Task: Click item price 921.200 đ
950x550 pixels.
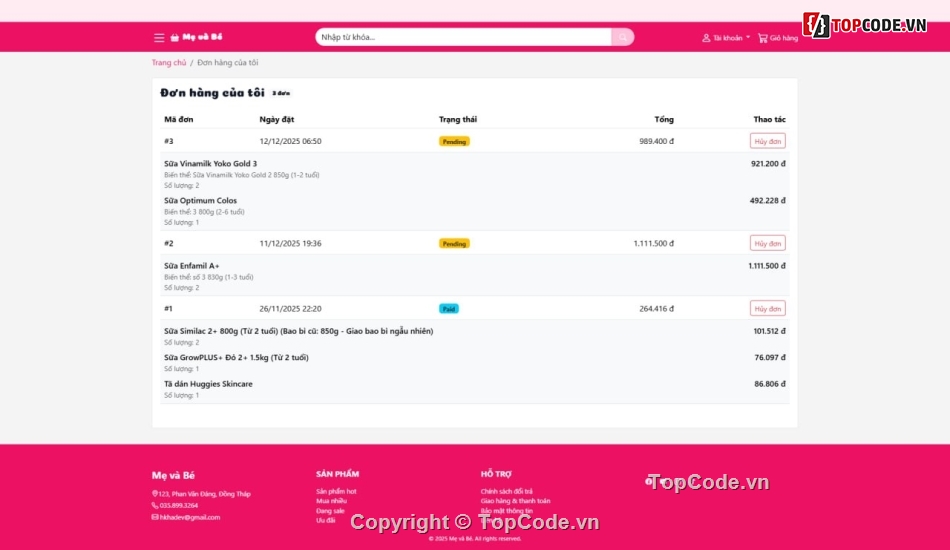Action: pos(768,164)
